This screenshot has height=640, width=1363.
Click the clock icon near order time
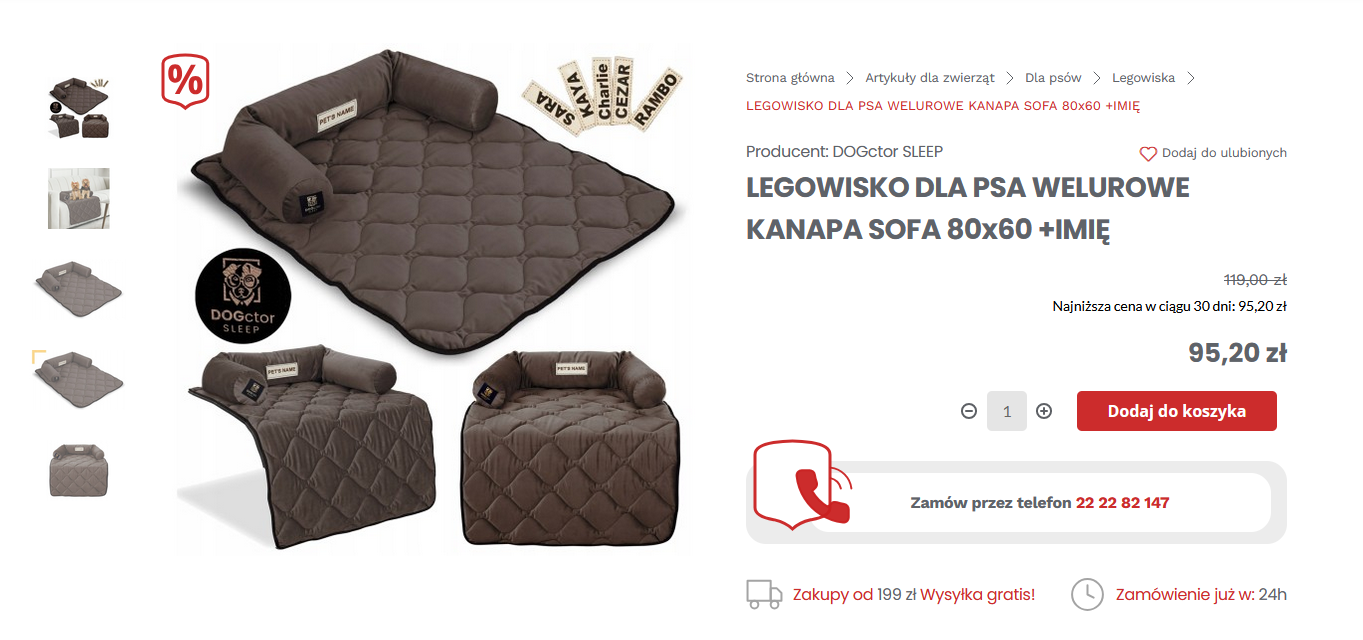(1087, 594)
